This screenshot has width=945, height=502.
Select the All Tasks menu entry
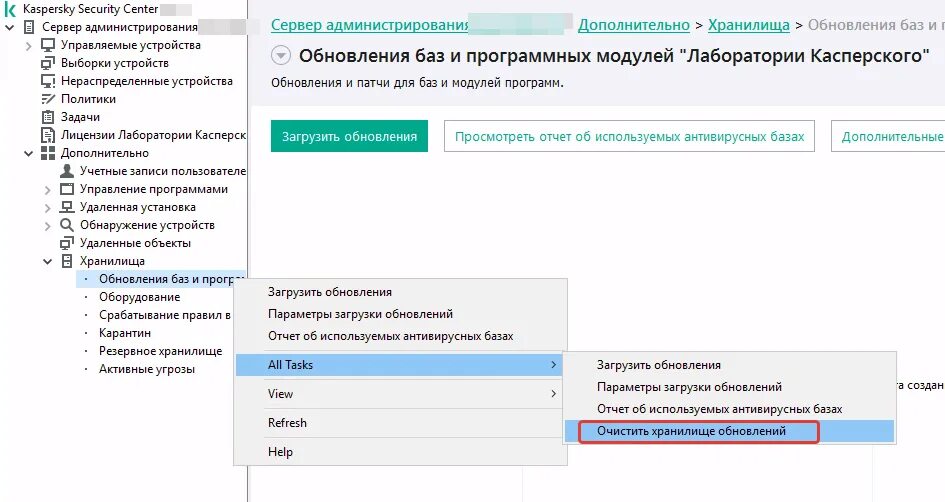(x=400, y=365)
